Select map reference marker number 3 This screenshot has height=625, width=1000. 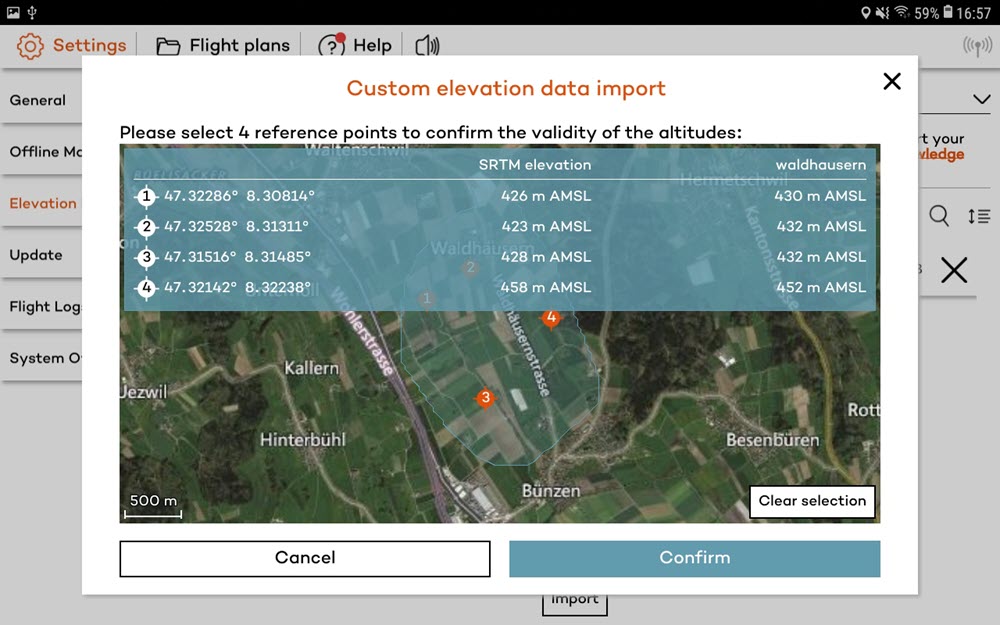coord(485,398)
